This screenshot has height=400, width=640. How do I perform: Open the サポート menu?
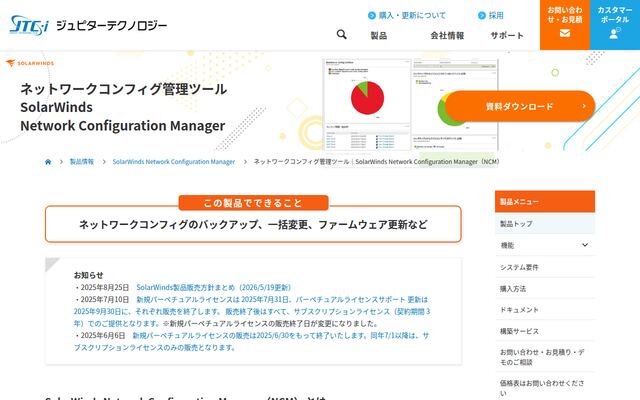click(507, 36)
